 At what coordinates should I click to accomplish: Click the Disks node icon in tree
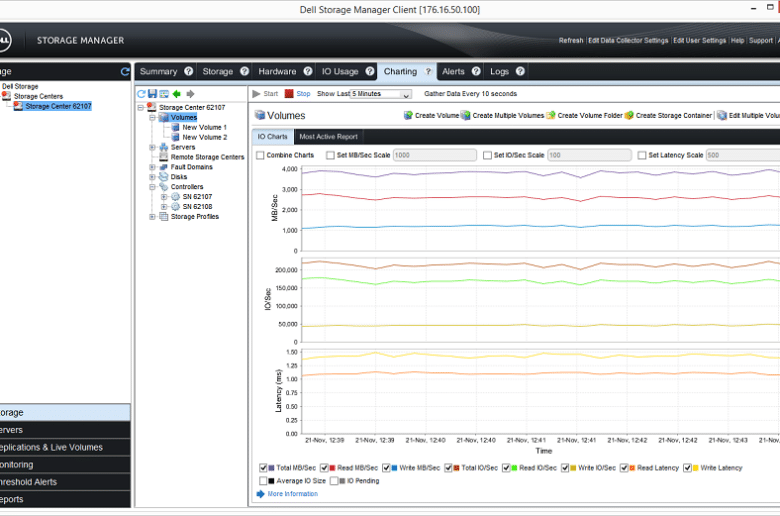tap(164, 177)
